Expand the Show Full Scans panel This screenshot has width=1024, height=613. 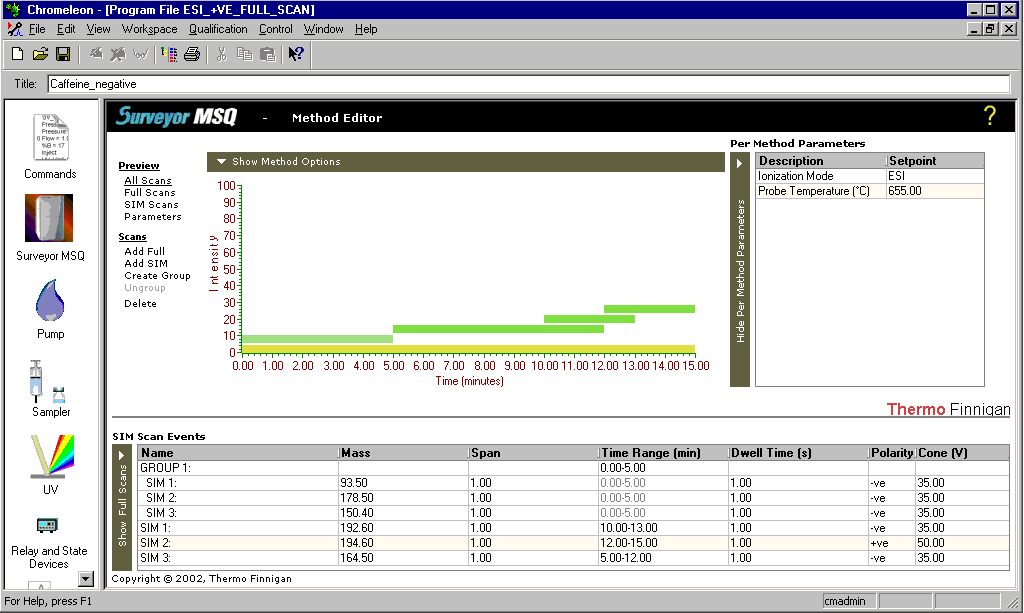pos(121,507)
